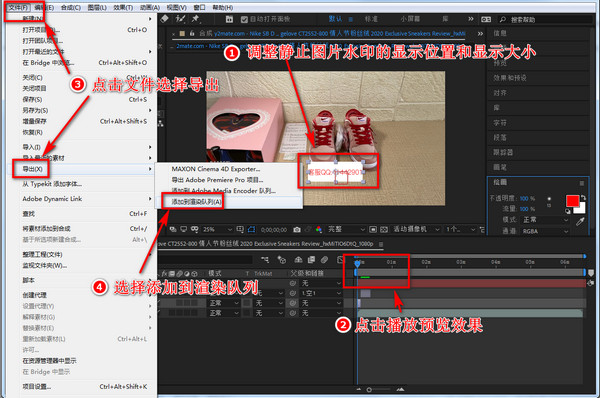The image size is (600, 398).
Task: Choose 导出(X) in file menu
Action: pyautogui.click(x=83, y=169)
